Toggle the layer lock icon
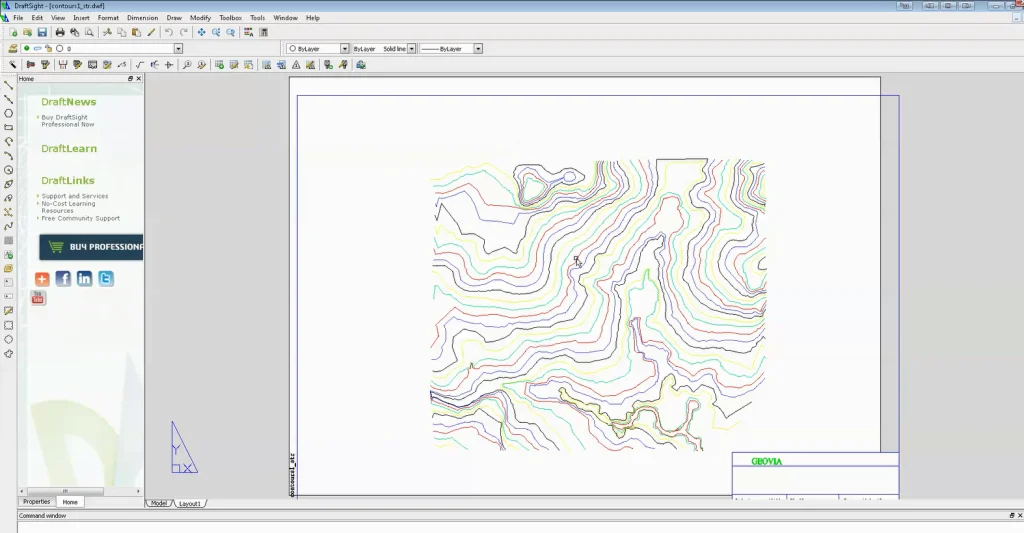 tap(48, 48)
